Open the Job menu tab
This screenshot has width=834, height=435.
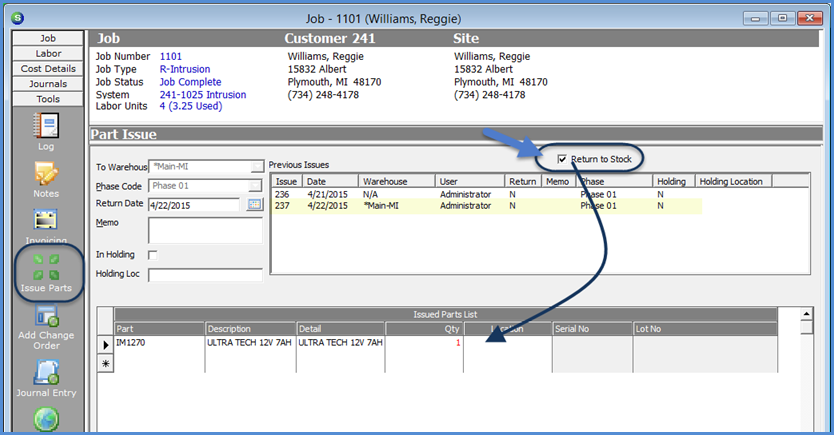[48, 38]
